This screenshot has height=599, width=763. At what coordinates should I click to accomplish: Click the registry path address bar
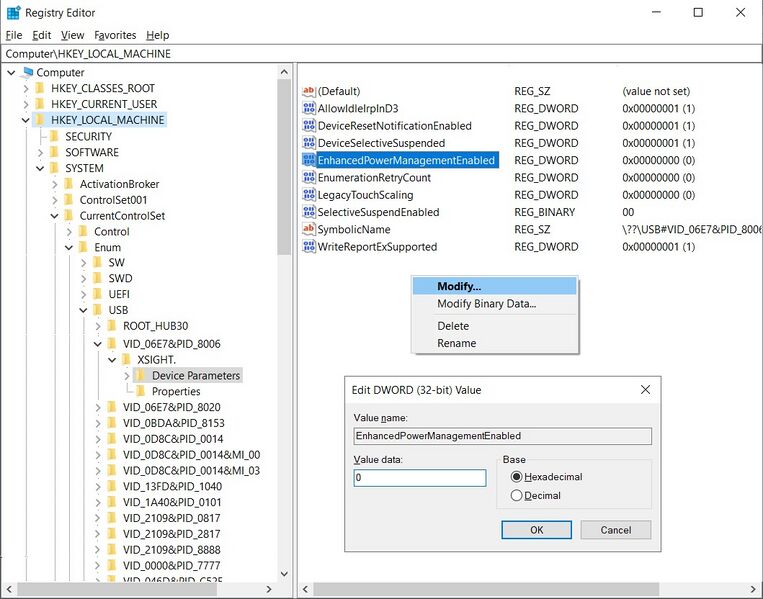(x=382, y=54)
